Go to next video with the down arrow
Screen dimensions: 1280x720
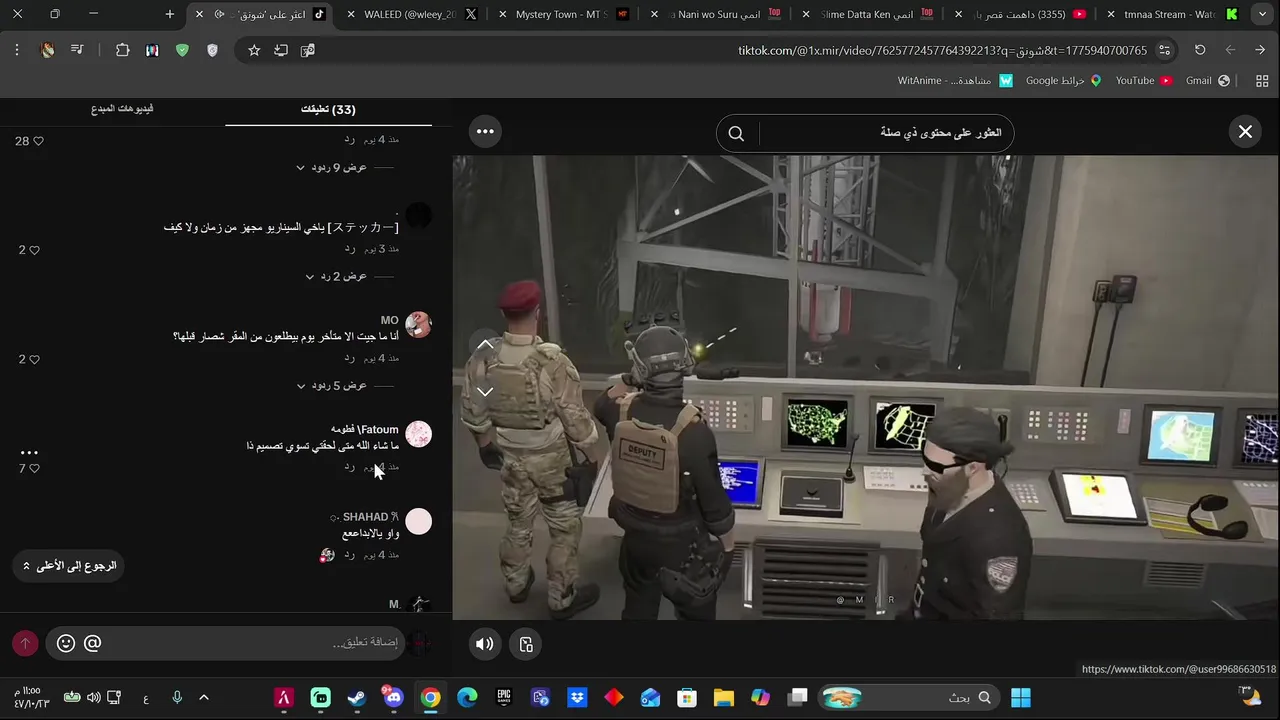[485, 391]
